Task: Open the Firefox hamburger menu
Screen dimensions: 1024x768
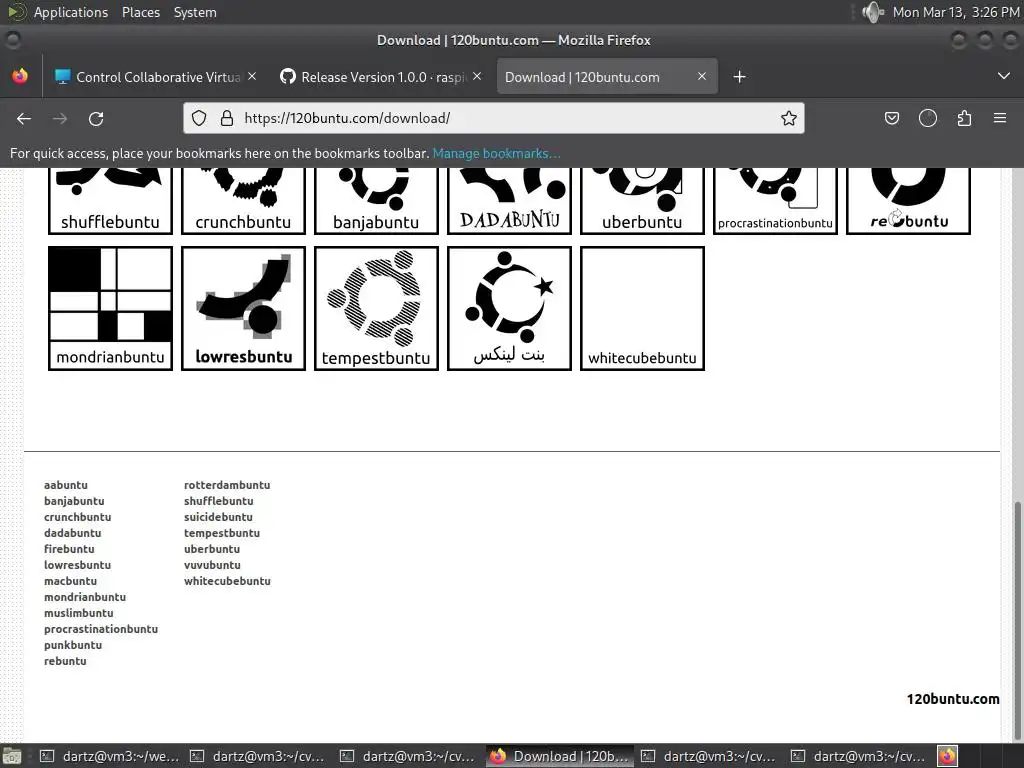Action: point(1000,118)
